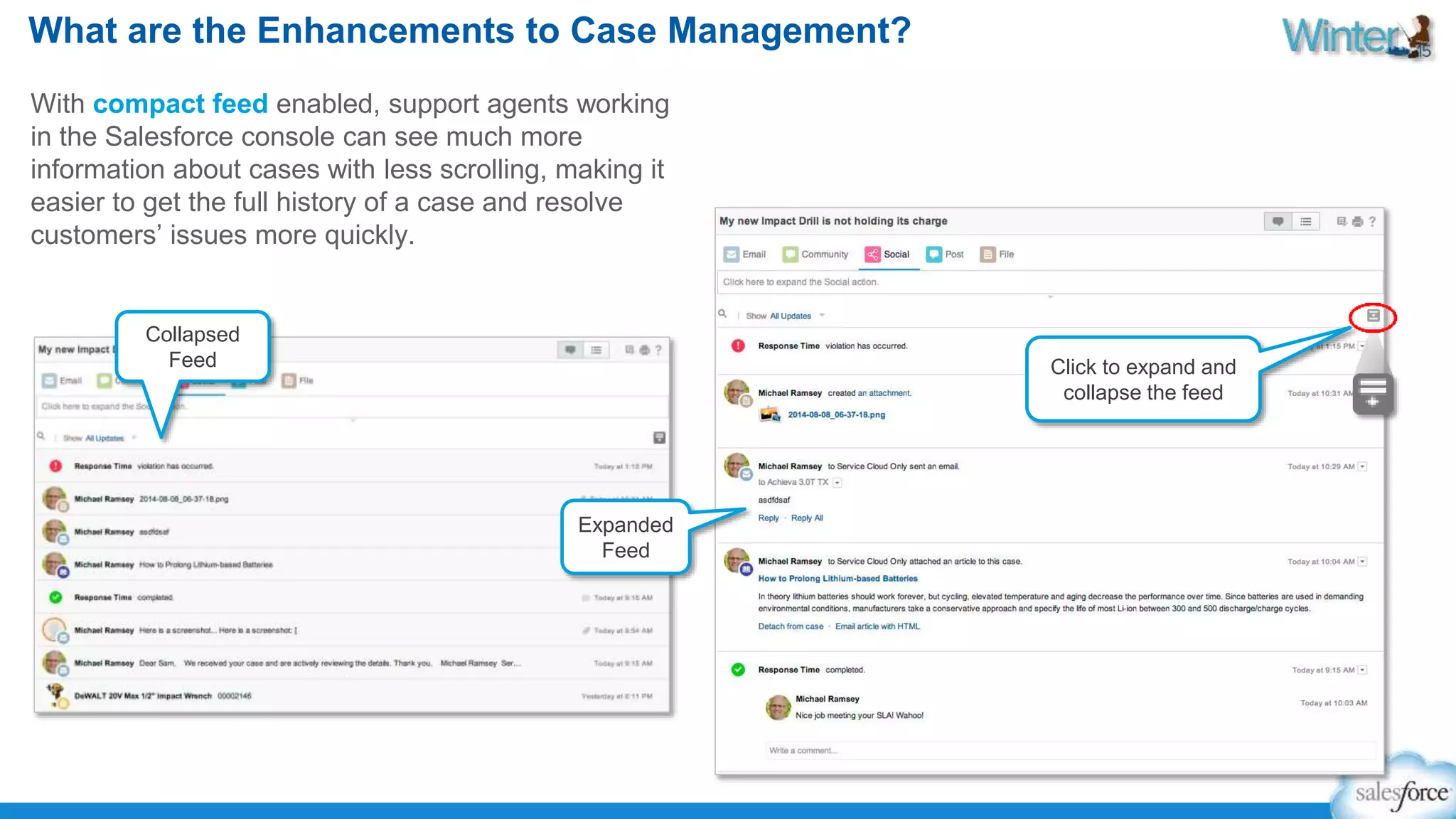Screen dimensions: 1456x819
Task: Click the 'Write a comment...' field
Action: (1071, 751)
